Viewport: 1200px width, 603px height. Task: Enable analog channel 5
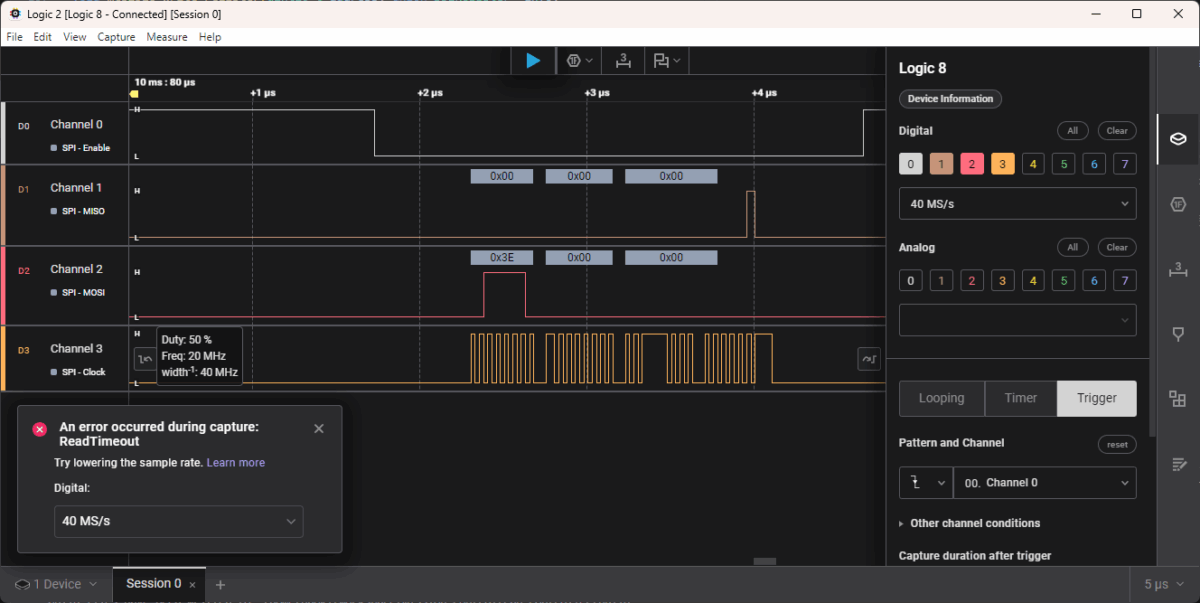coord(1064,281)
